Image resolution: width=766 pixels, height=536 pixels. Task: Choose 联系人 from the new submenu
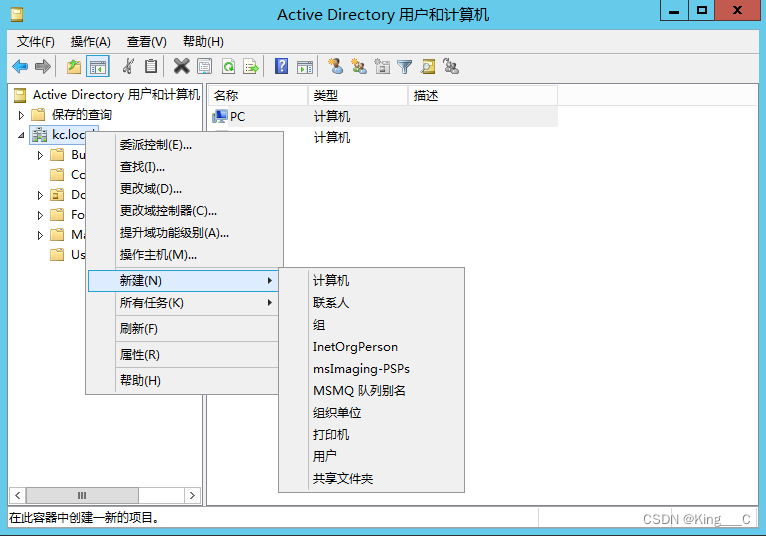371,302
